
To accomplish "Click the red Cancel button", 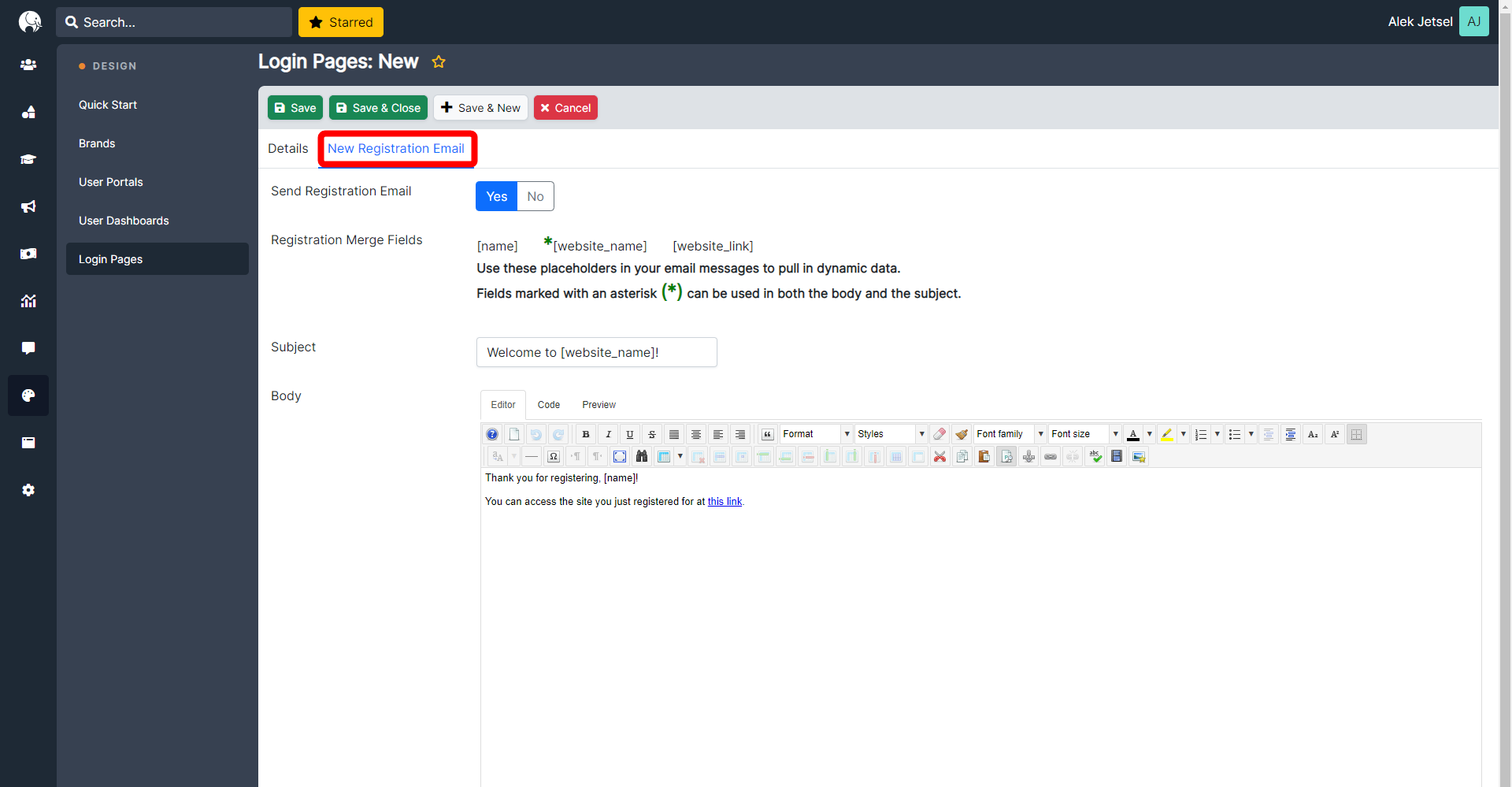I will coord(565,108).
